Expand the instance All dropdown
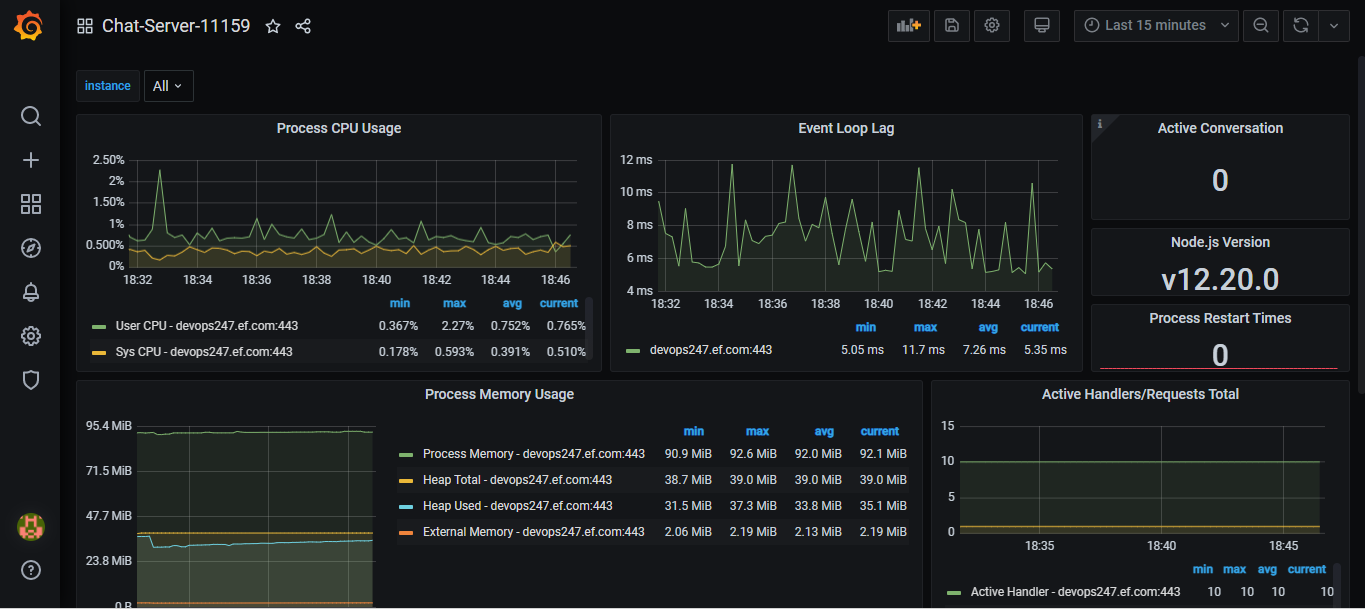The image size is (1365, 609). [x=168, y=86]
